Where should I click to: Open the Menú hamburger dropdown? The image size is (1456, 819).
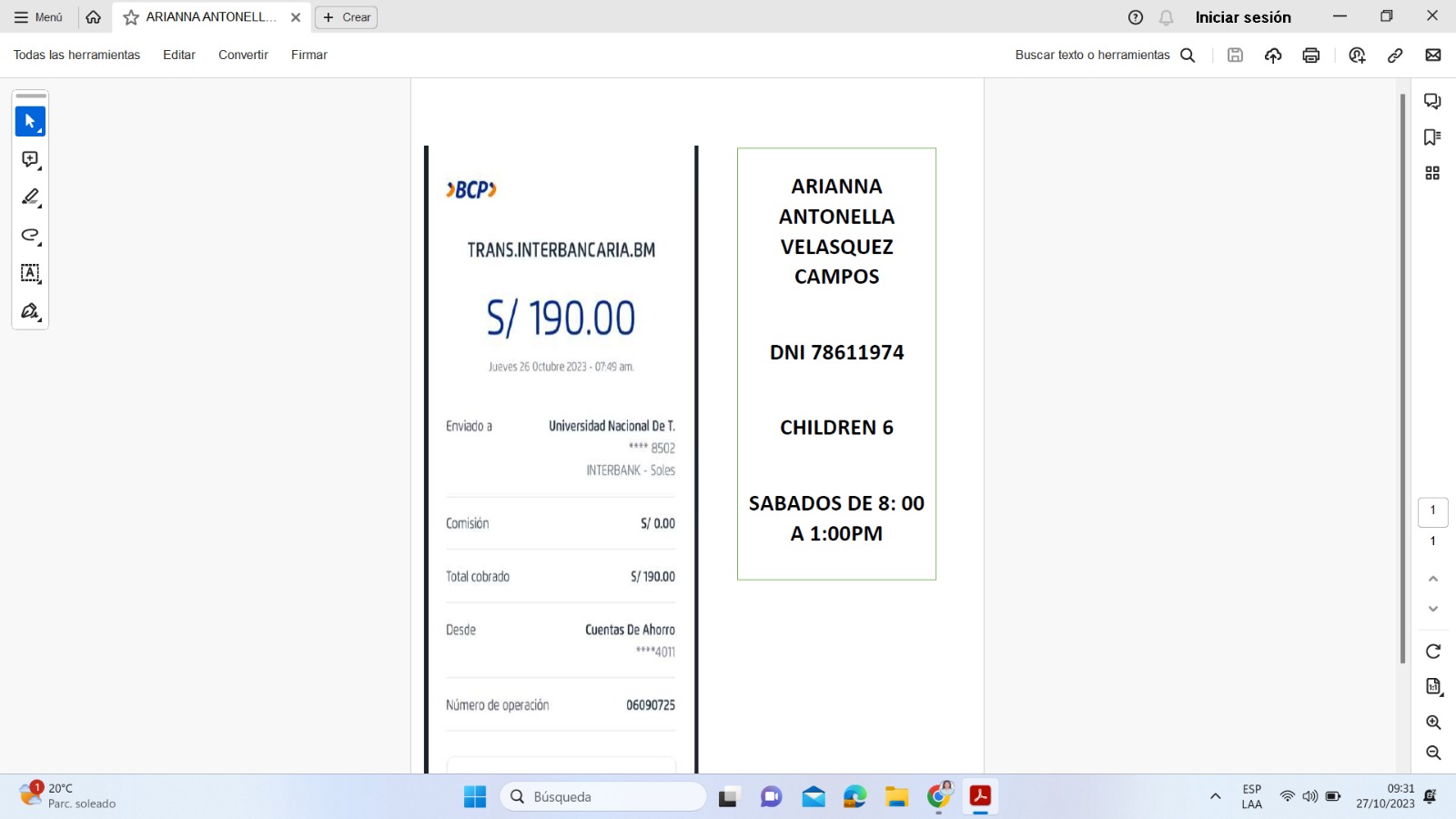click(38, 17)
